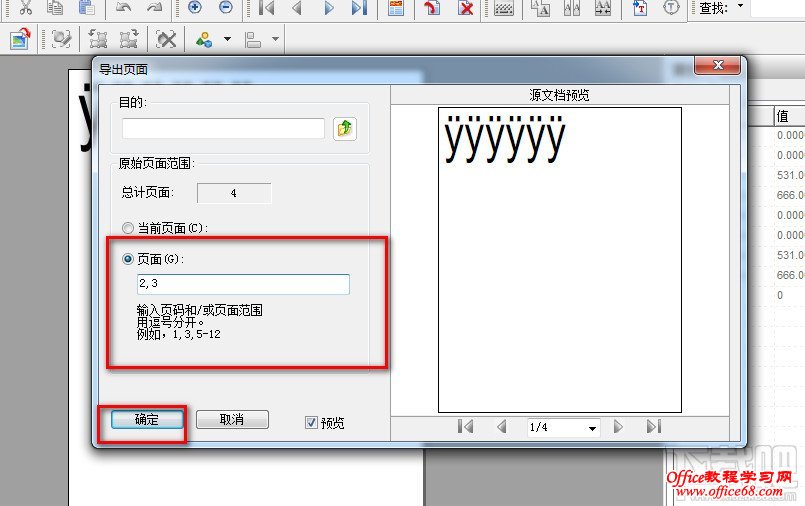Click the source document preview thumbnail
The width and height of the screenshot is (805, 506).
point(560,260)
